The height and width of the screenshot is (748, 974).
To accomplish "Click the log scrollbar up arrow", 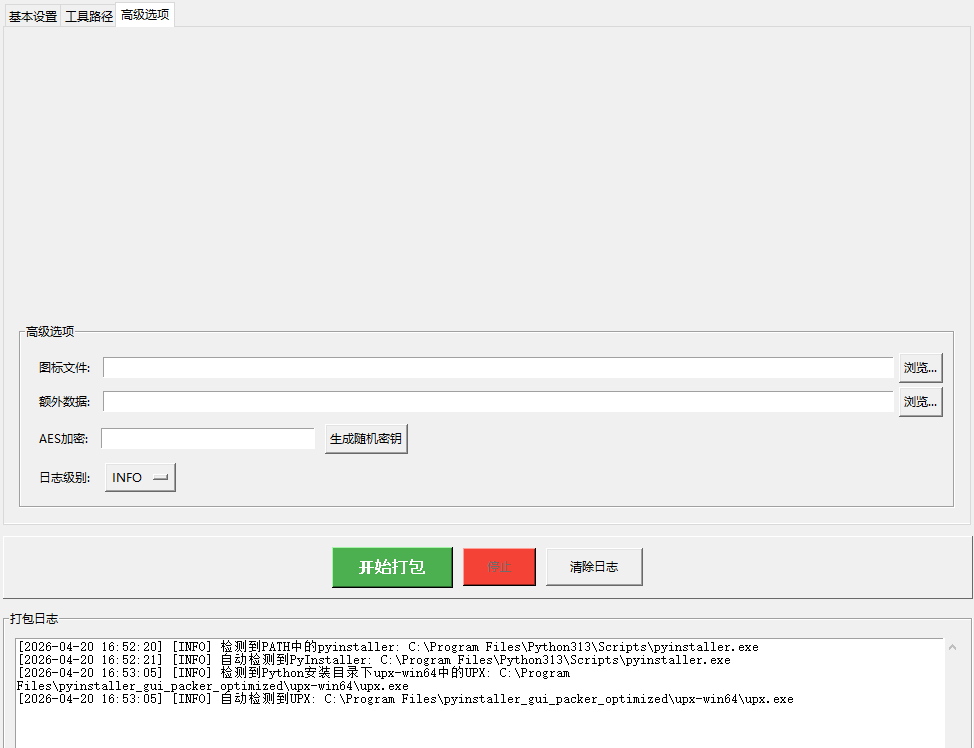I will [x=952, y=648].
